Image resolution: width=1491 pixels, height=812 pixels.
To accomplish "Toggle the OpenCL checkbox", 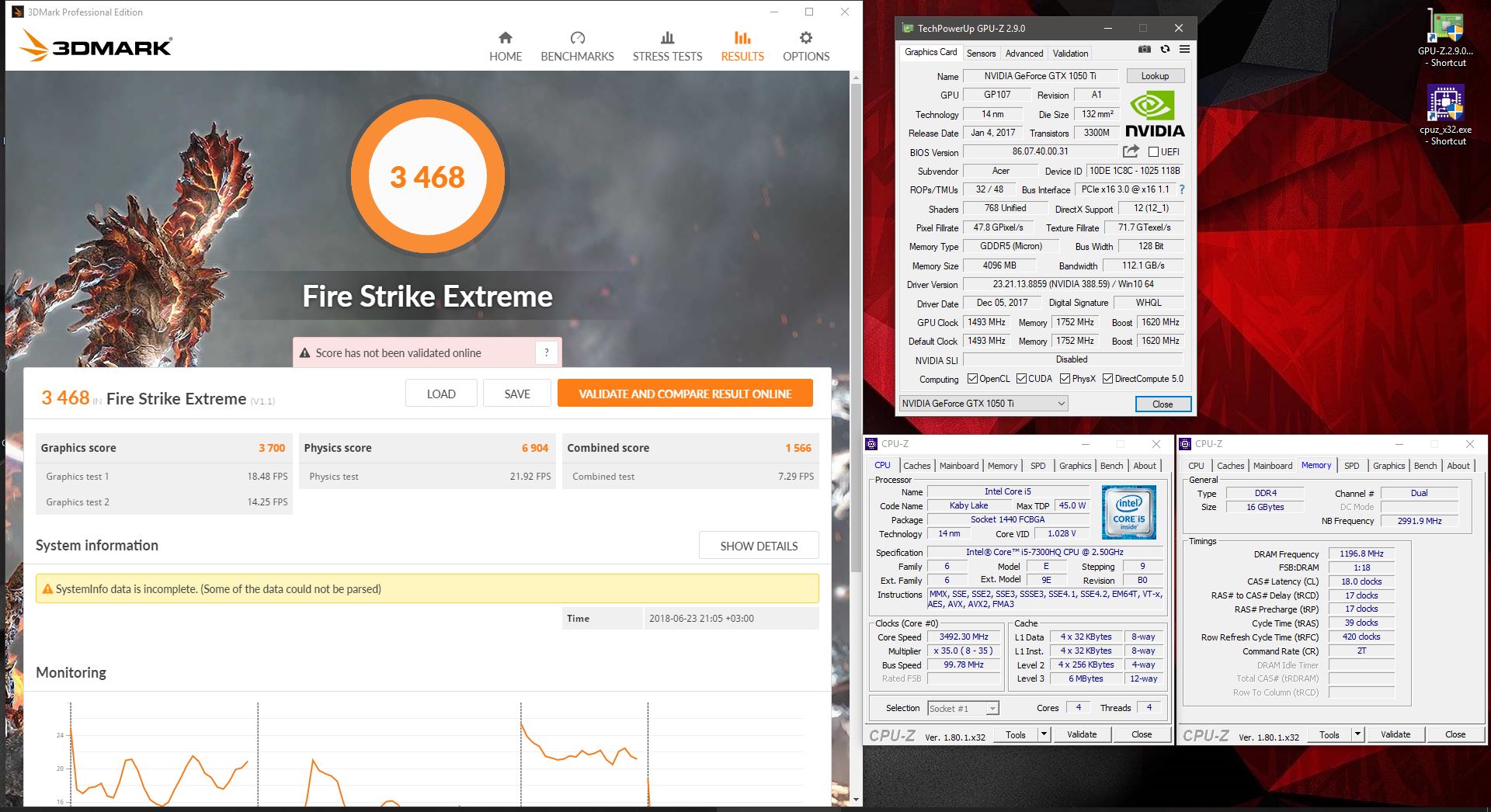I will coord(972,379).
